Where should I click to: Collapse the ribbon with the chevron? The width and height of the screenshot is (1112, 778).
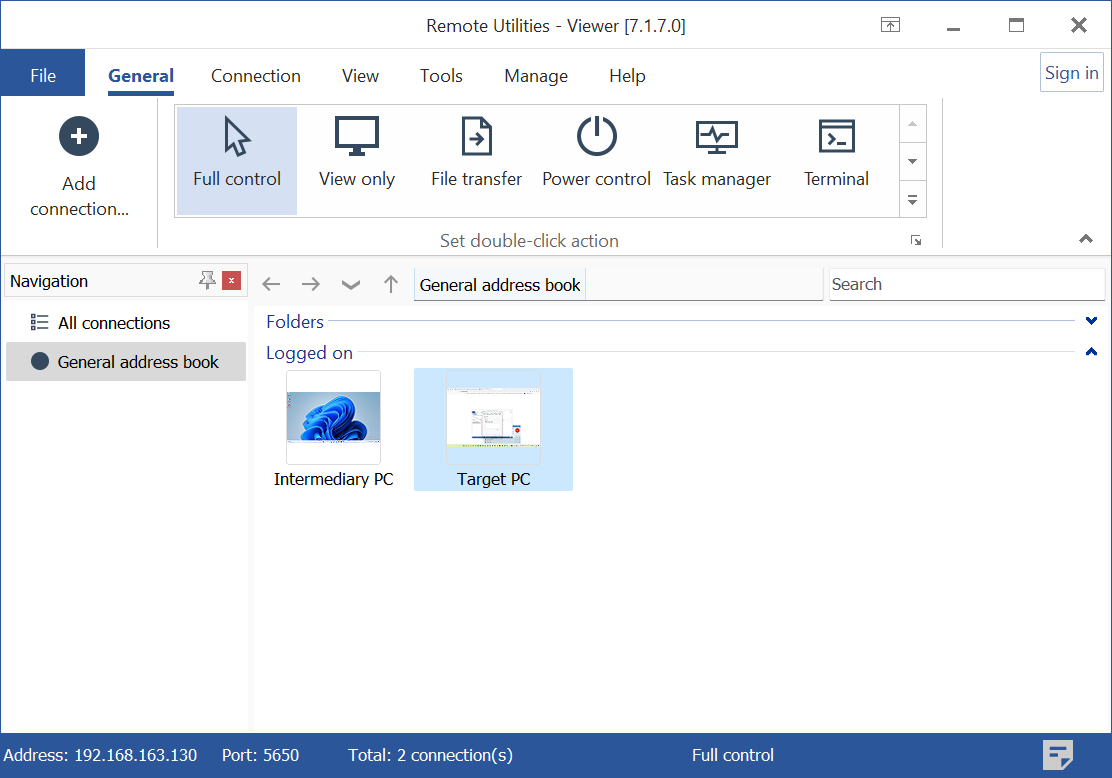(x=1086, y=239)
